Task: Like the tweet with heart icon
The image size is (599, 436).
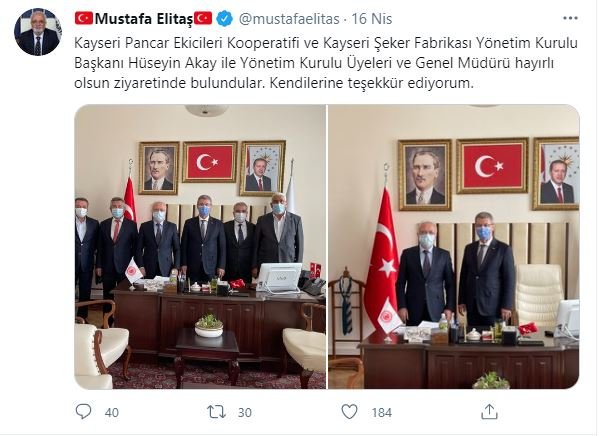Action: pos(349,412)
